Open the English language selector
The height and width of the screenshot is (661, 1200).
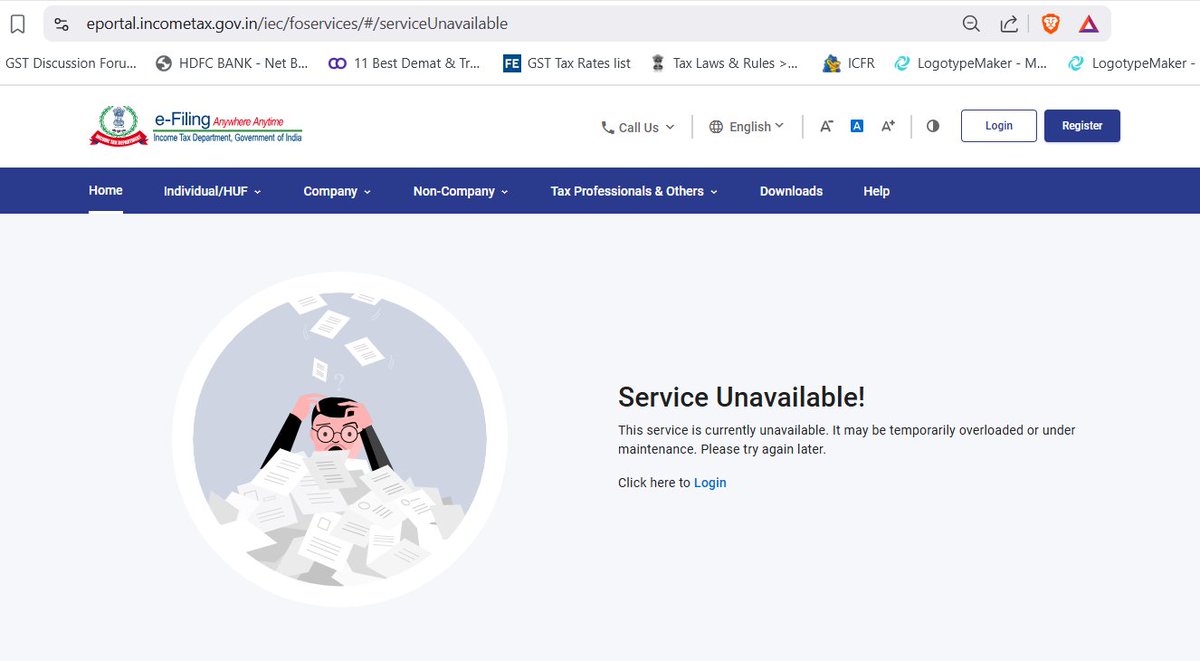[x=746, y=127]
